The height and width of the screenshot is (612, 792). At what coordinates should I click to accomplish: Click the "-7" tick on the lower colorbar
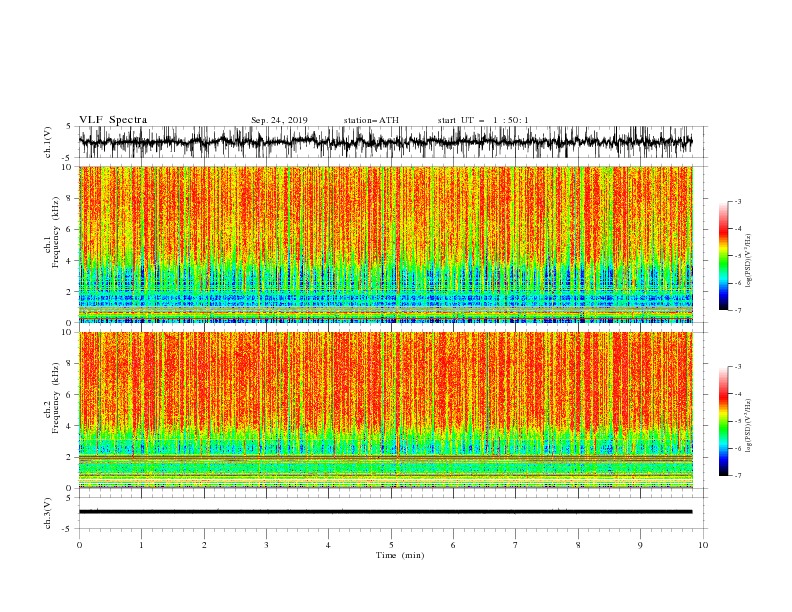point(737,475)
